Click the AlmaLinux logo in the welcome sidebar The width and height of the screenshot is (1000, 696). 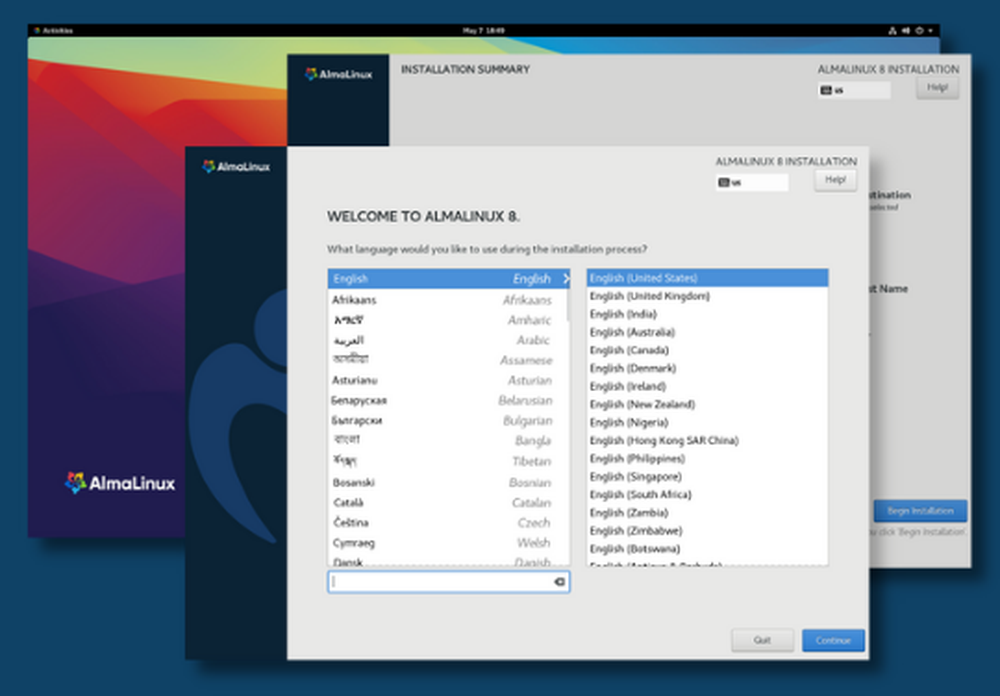pyautogui.click(x=236, y=167)
